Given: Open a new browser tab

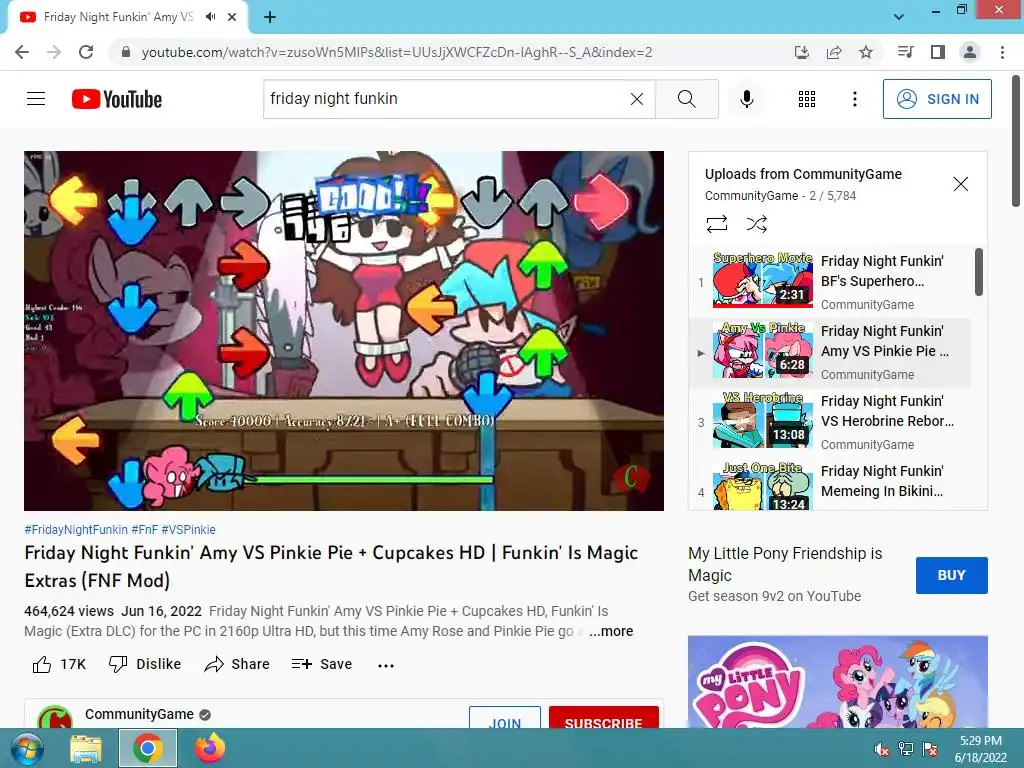Looking at the screenshot, I should click(x=270, y=17).
